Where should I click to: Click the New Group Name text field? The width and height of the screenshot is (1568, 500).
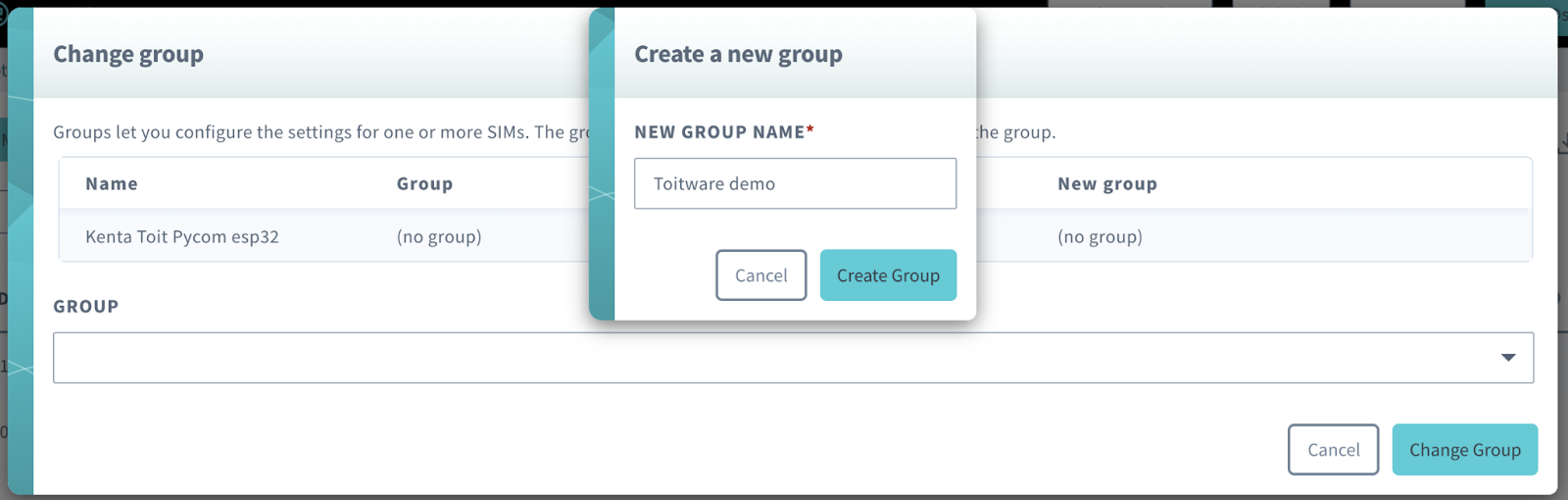tap(795, 183)
